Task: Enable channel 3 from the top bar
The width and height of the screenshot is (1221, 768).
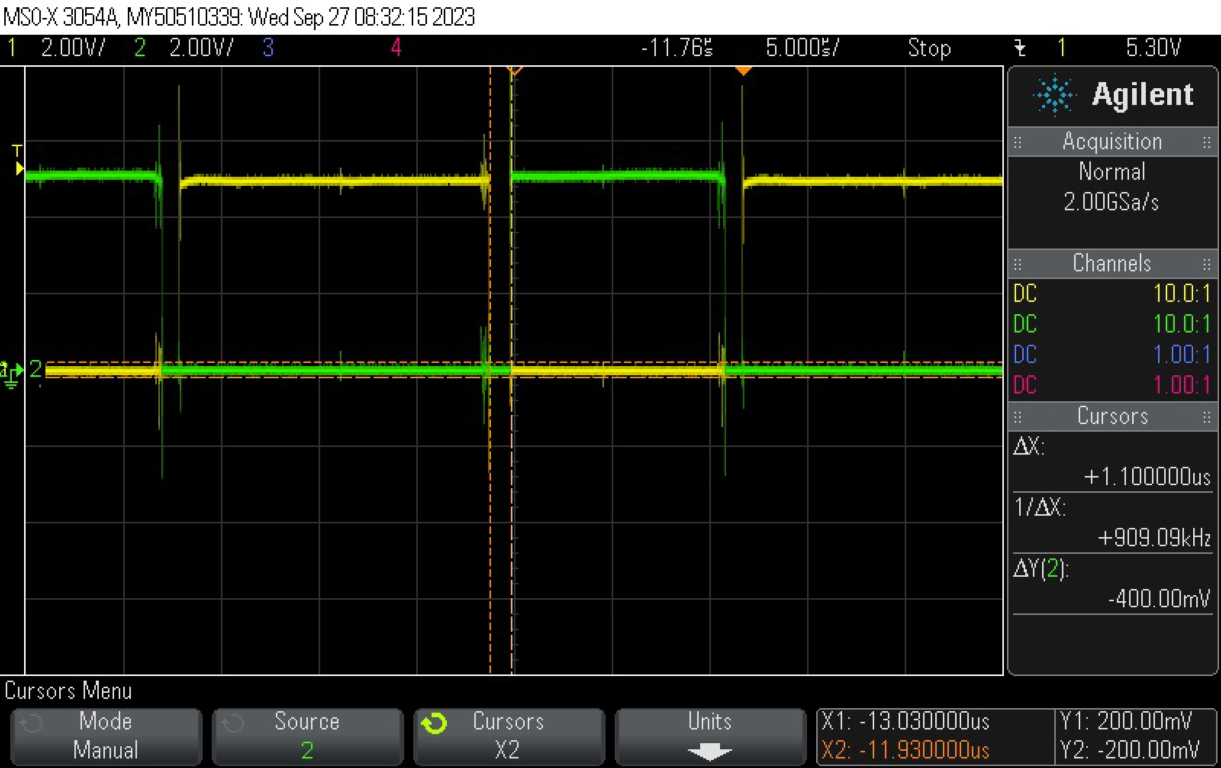Action: point(267,47)
